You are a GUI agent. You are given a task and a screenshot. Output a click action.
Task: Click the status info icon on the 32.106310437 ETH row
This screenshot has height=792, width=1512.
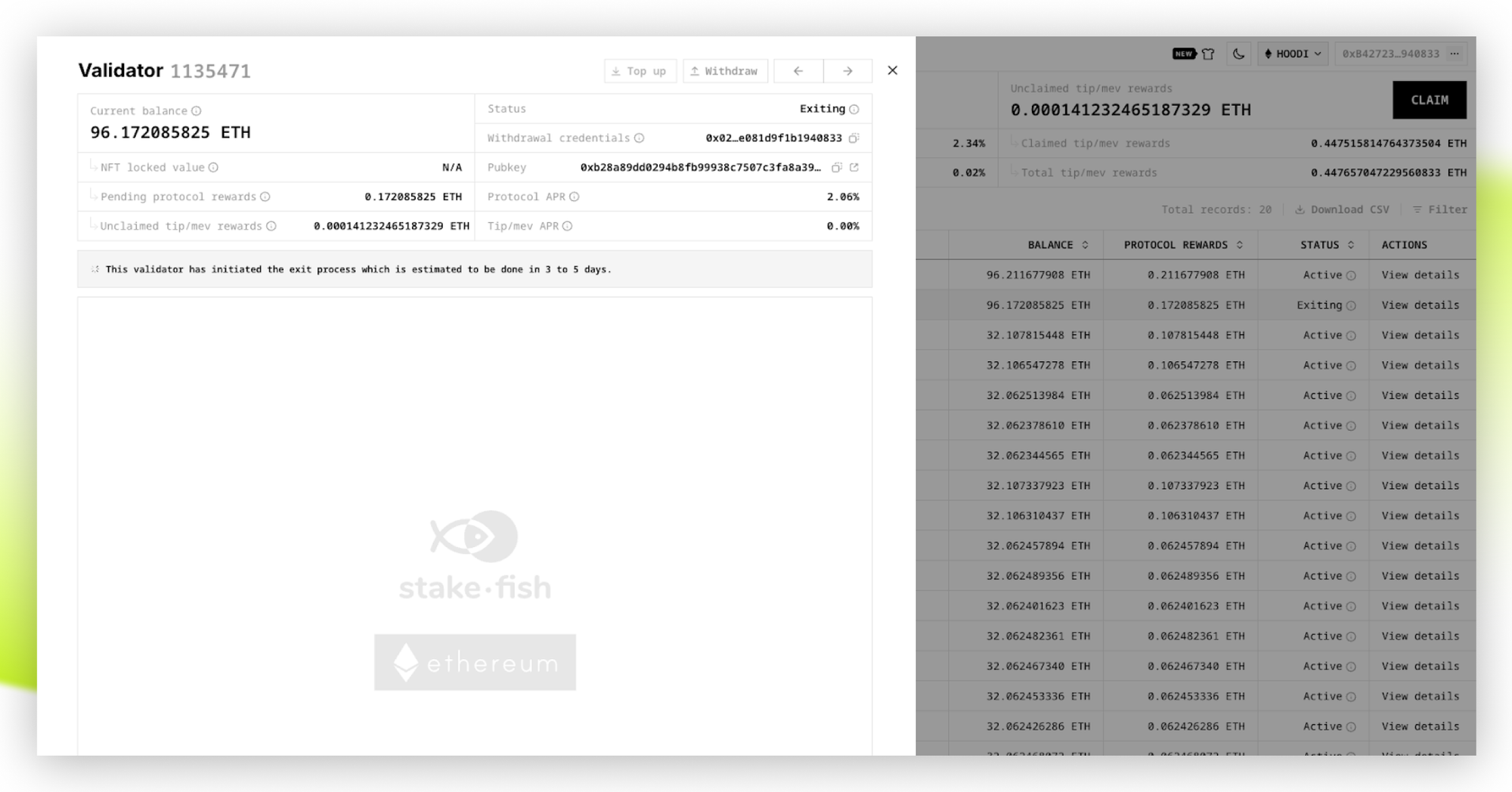[x=1351, y=516]
